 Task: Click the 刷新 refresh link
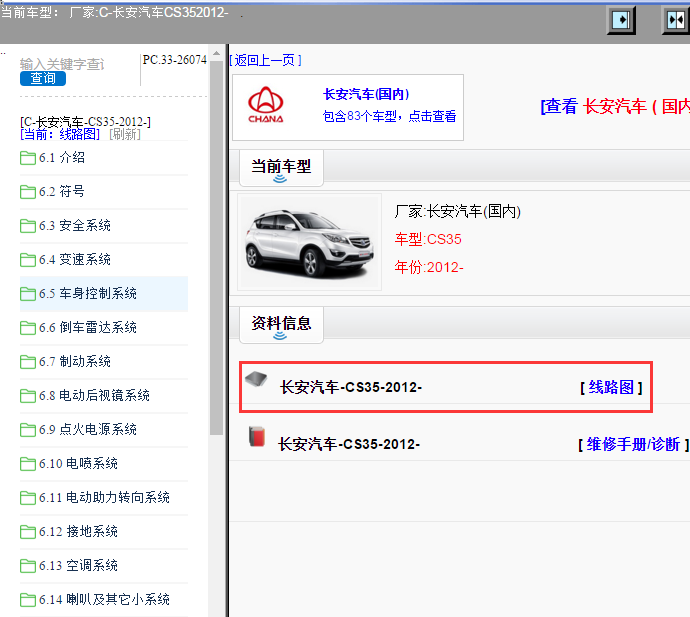tap(125, 134)
